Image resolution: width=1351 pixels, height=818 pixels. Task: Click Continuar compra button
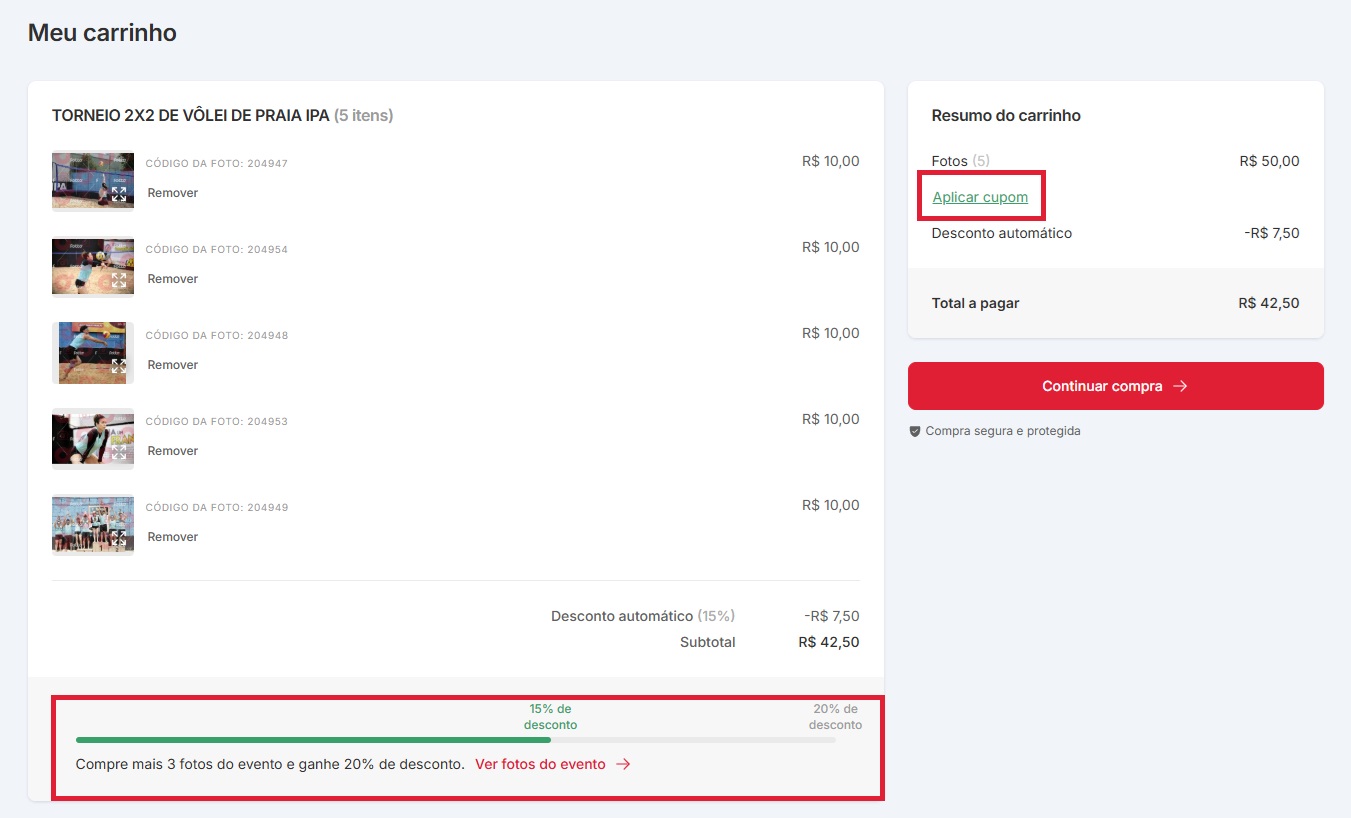(x=1115, y=386)
